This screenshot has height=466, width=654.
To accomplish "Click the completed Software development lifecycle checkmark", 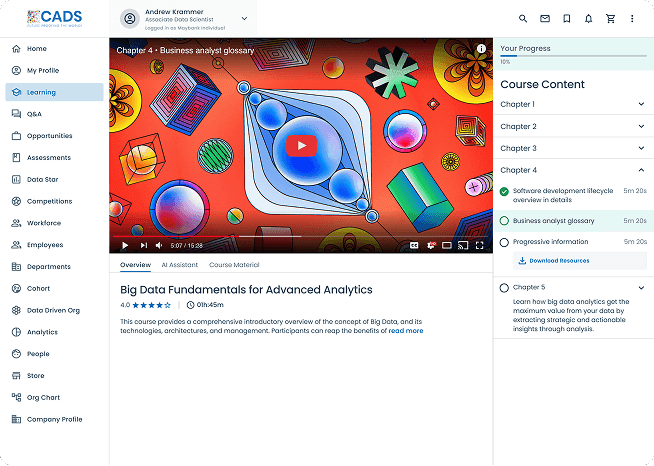I will [x=504, y=190].
